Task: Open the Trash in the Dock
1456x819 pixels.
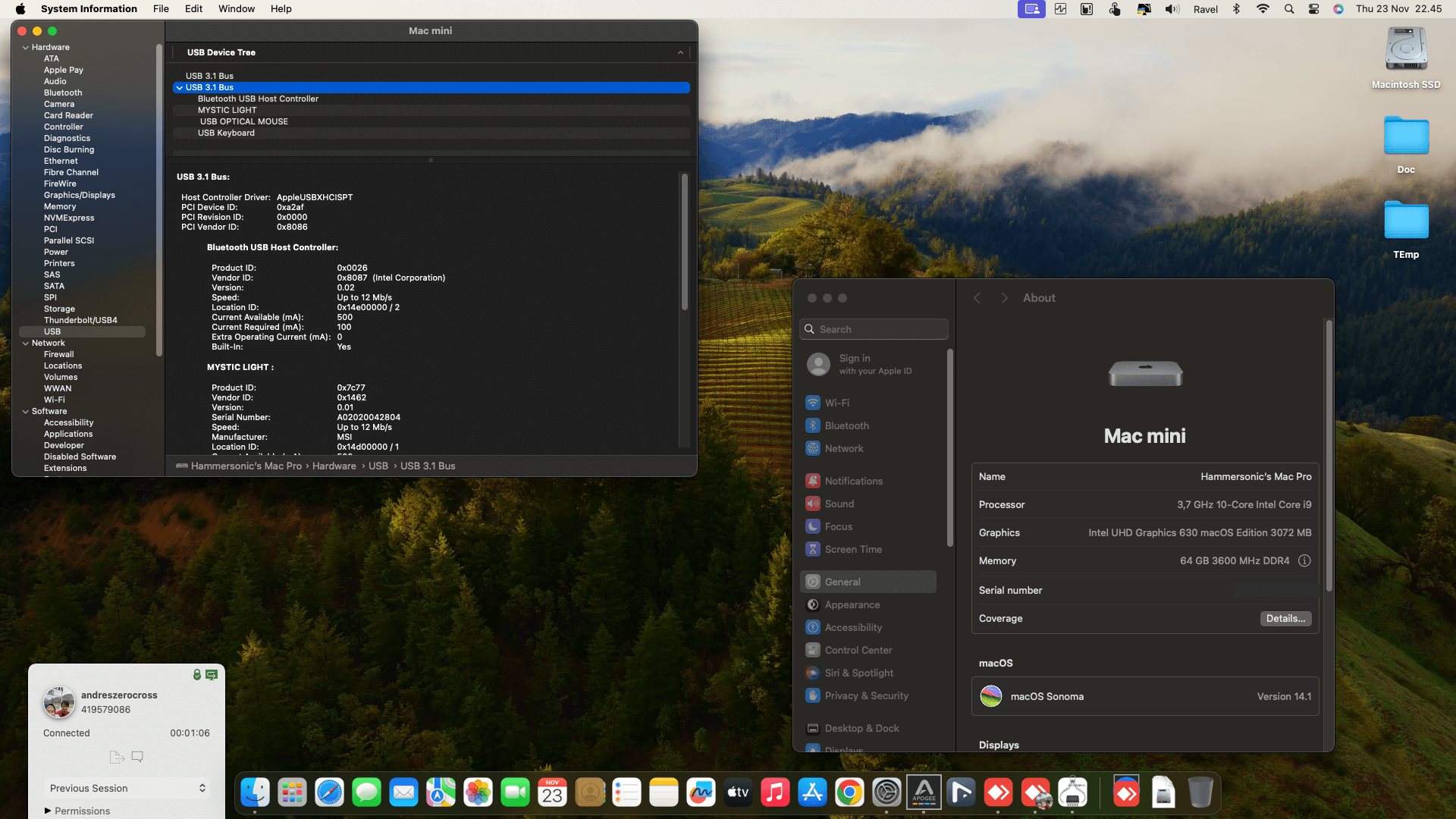Action: pos(1200,792)
